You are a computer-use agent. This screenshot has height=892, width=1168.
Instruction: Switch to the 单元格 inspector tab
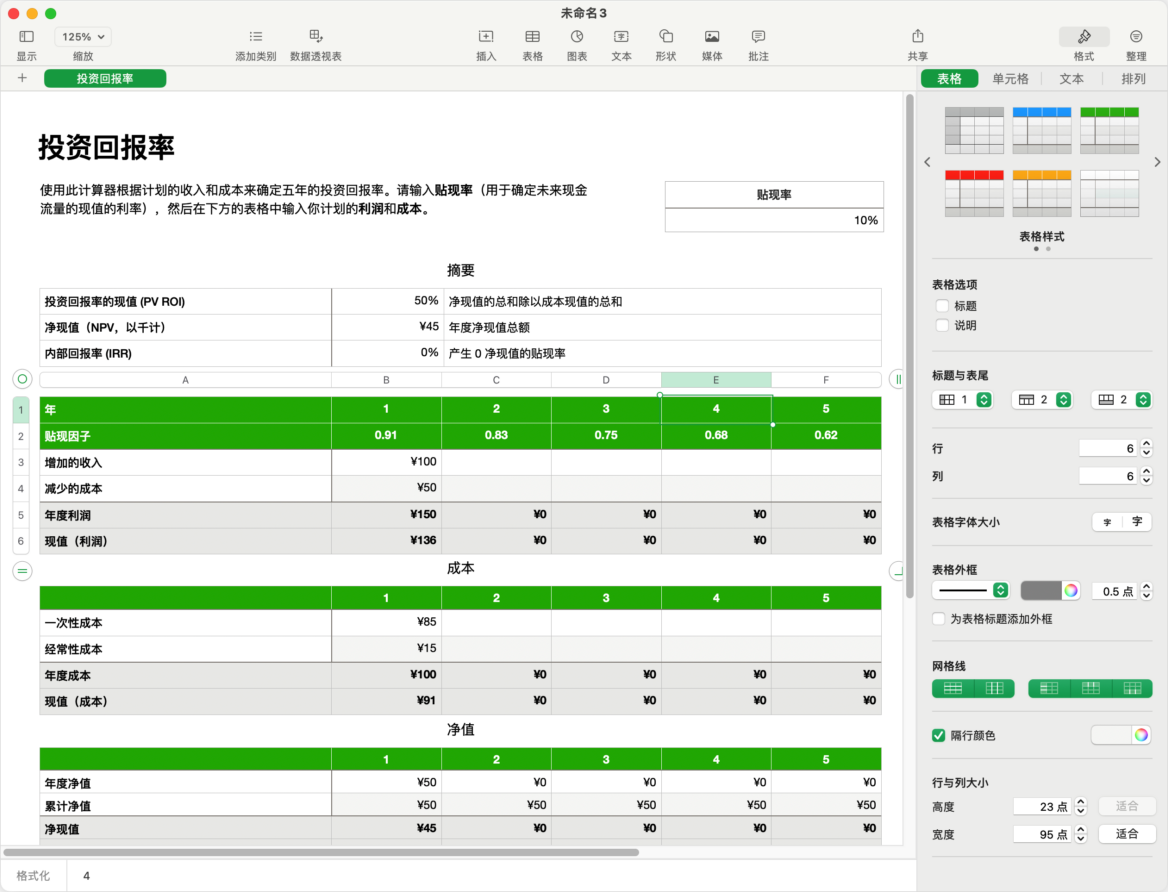1010,79
